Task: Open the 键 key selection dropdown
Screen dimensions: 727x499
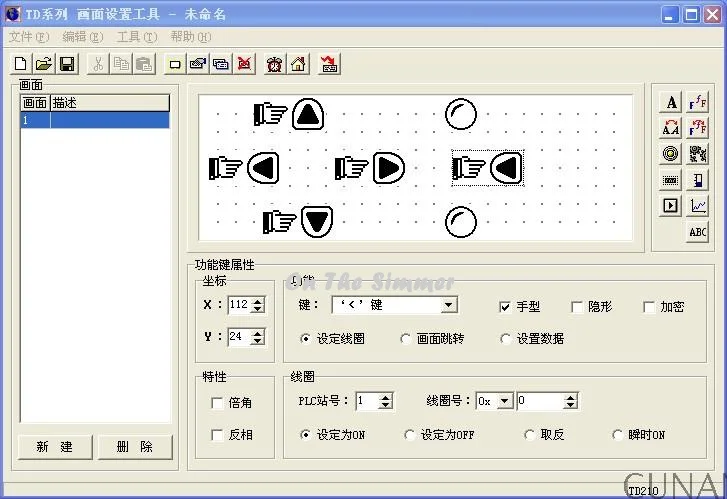Action: click(448, 305)
